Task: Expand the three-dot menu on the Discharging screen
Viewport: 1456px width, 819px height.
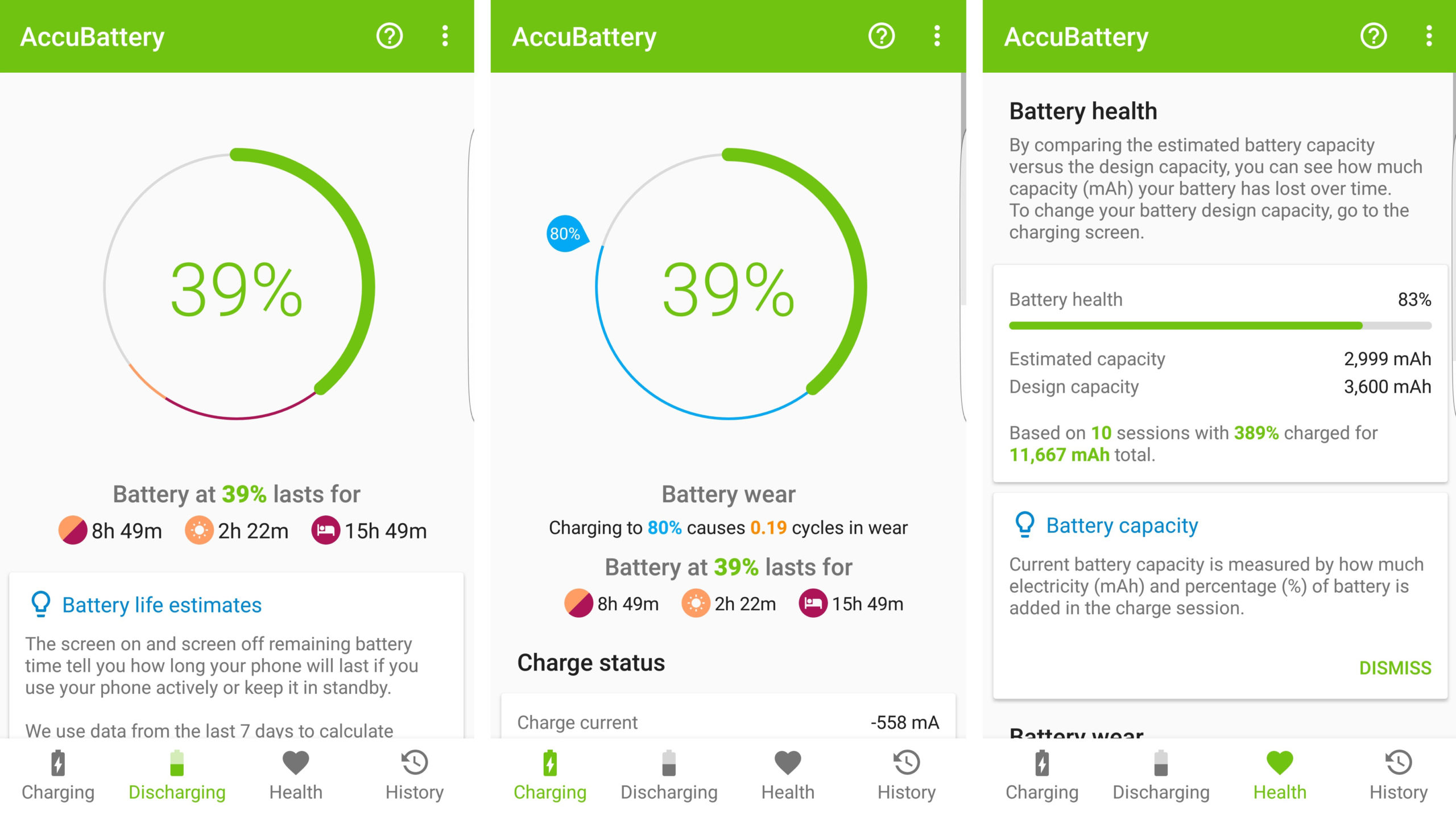Action: point(445,36)
